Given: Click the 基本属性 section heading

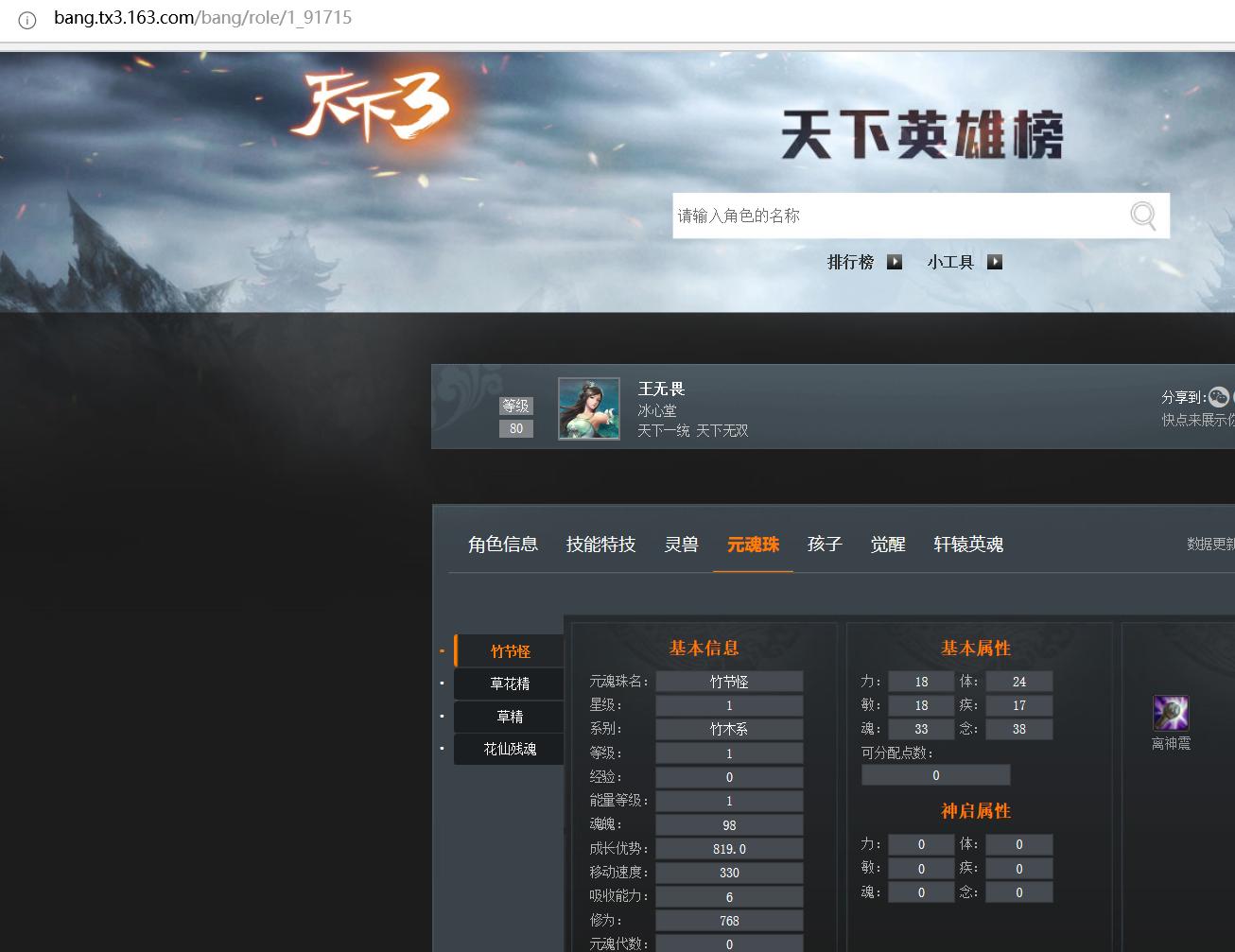Looking at the screenshot, I should (976, 649).
